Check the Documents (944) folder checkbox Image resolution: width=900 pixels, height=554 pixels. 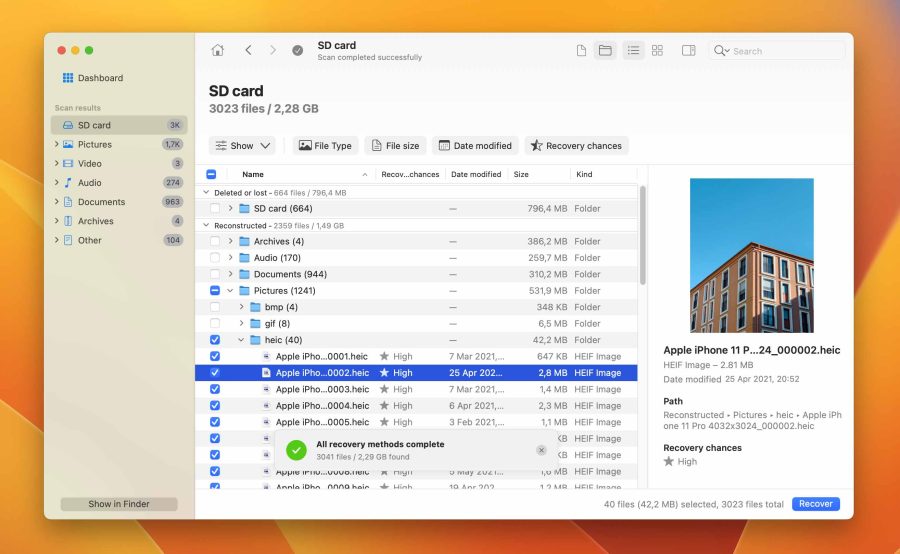tap(215, 274)
